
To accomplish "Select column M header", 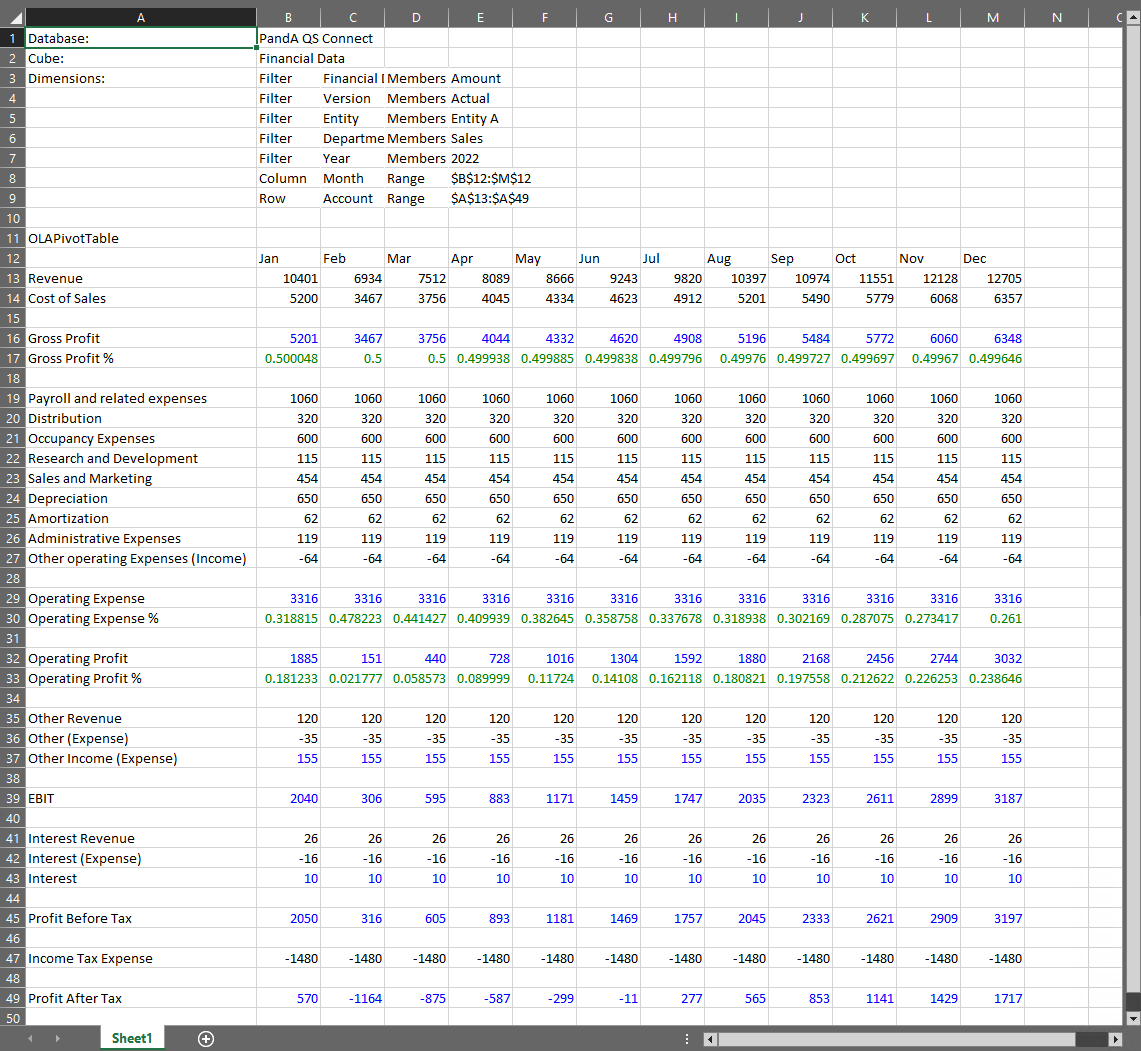I will coord(992,17).
